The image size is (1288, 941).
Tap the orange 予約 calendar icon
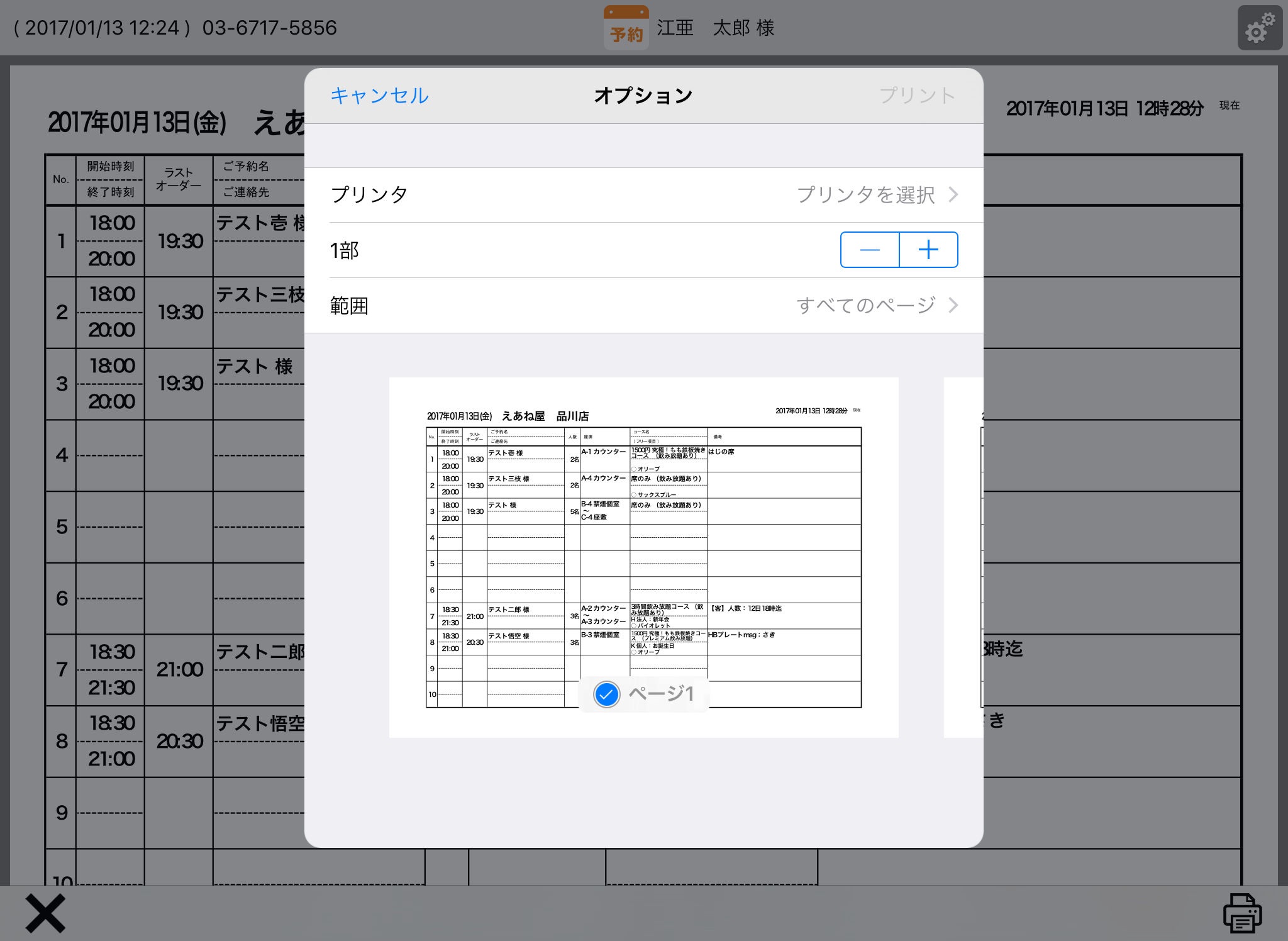[x=626, y=28]
